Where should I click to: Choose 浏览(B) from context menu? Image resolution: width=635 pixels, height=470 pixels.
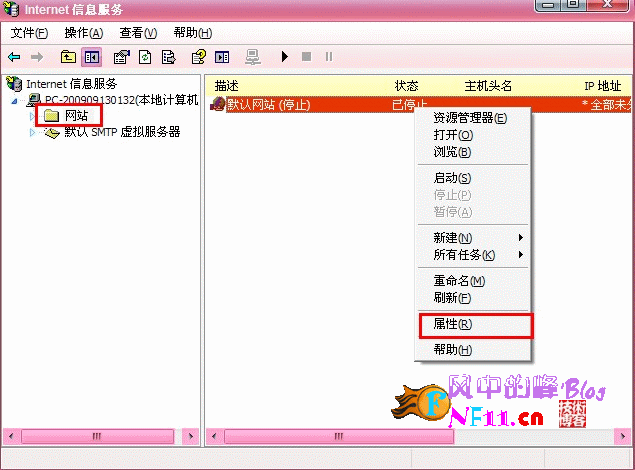tap(473, 152)
